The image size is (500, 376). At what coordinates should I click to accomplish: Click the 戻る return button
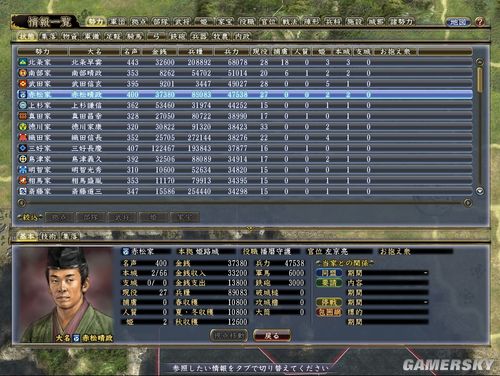tap(272, 336)
